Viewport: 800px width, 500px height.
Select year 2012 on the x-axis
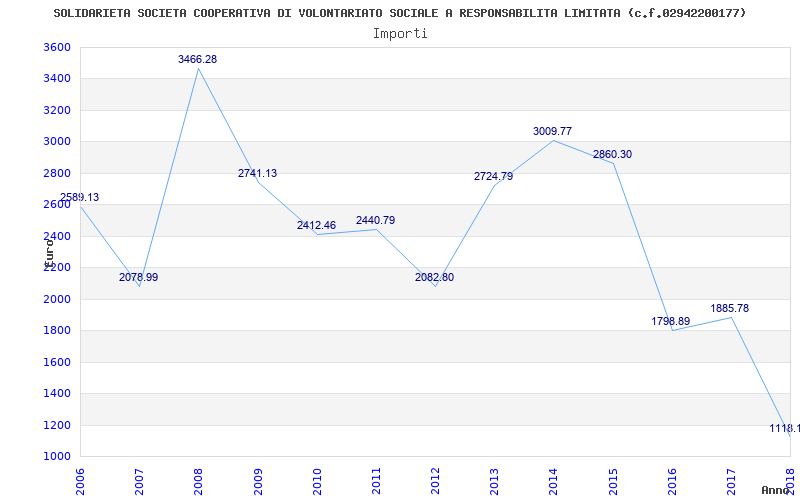[x=435, y=481]
